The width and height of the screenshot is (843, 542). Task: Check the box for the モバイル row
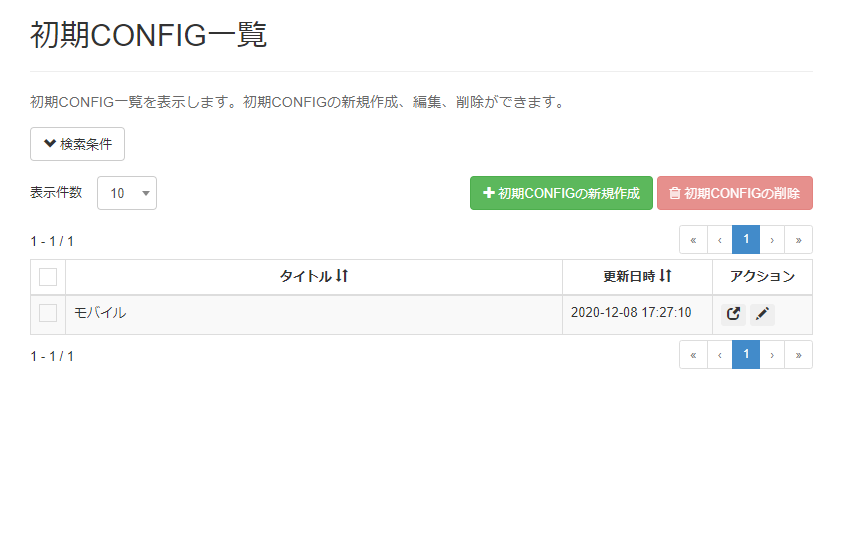[x=48, y=313]
